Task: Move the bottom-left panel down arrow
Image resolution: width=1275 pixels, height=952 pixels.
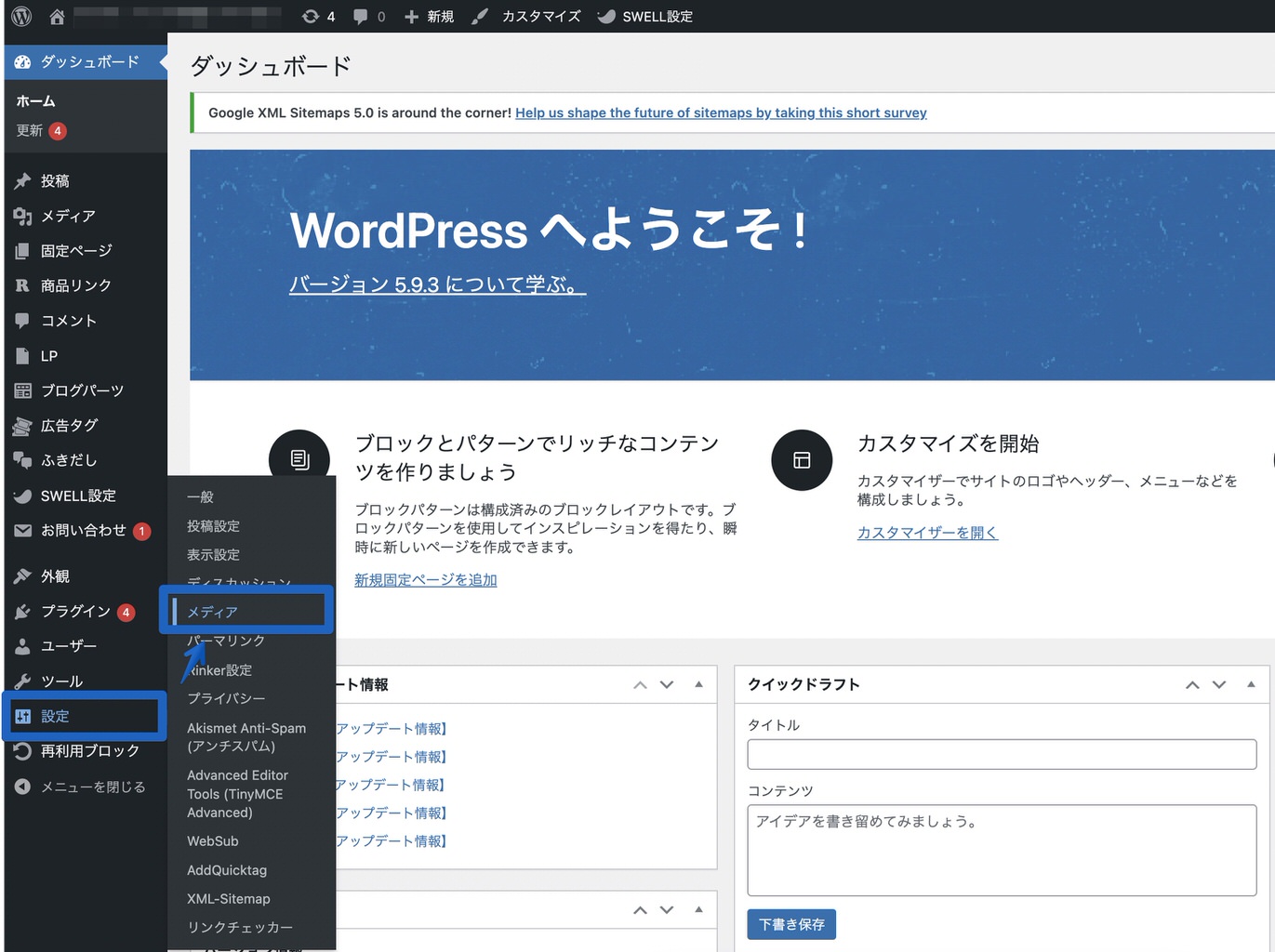Action: [667, 909]
